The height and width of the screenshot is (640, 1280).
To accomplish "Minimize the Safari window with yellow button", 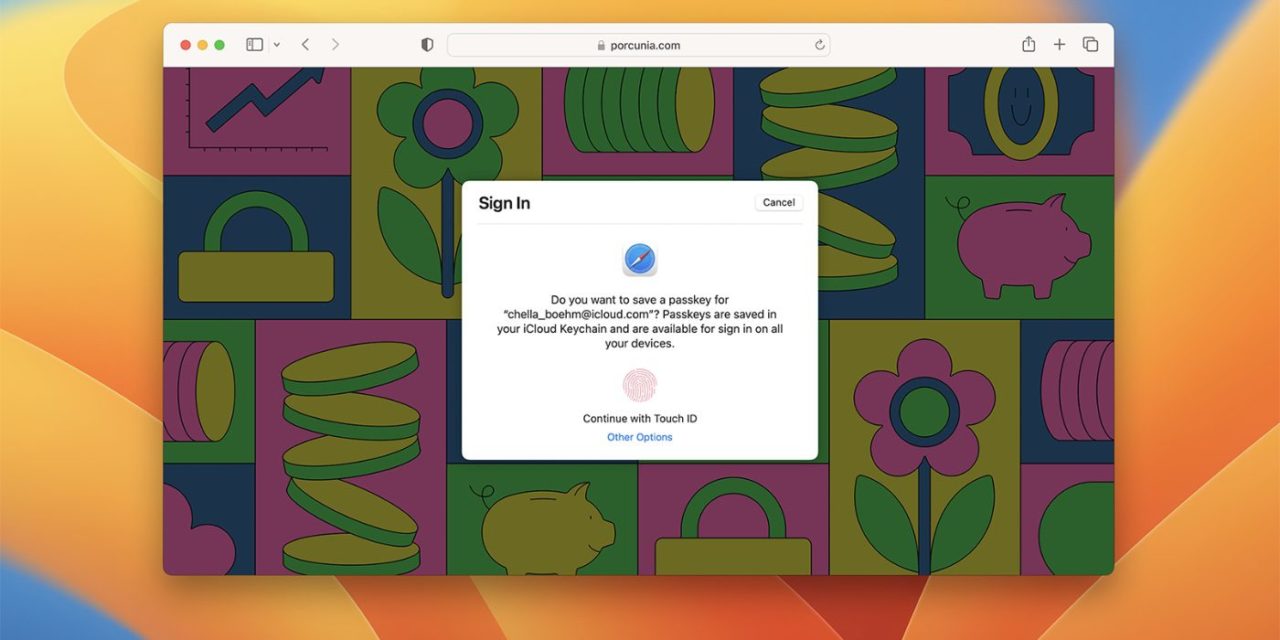I will coord(202,45).
